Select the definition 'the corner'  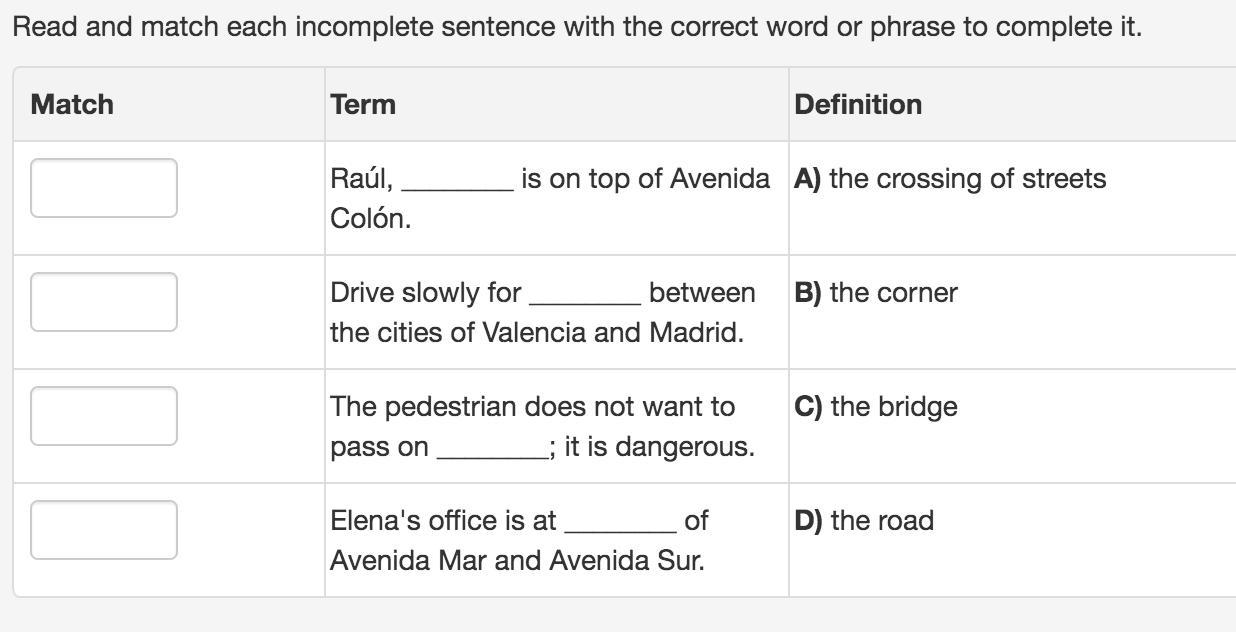(x=893, y=293)
